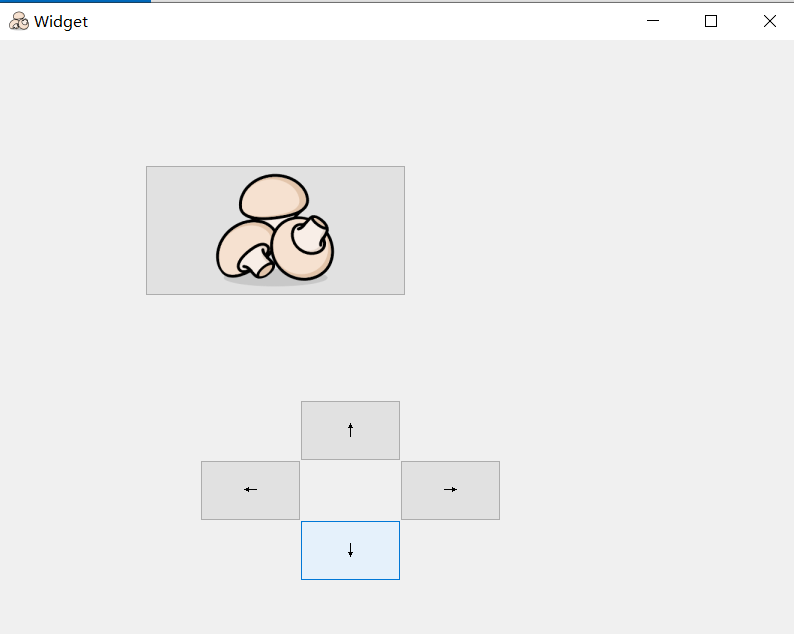The height and width of the screenshot is (634, 794).
Task: Minimize the Widget window
Action: point(653,21)
